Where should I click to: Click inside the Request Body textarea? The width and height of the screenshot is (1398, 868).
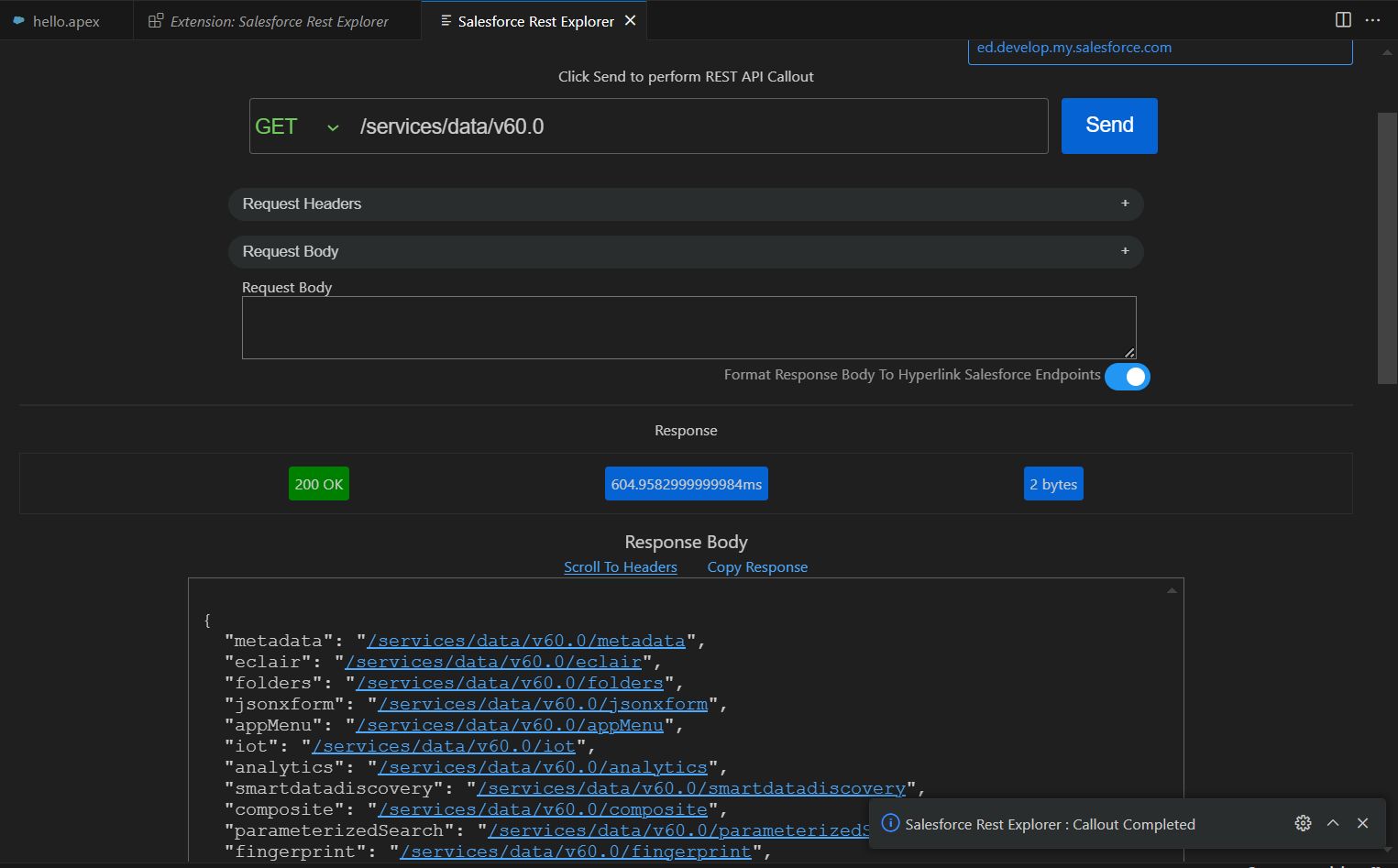pos(689,327)
